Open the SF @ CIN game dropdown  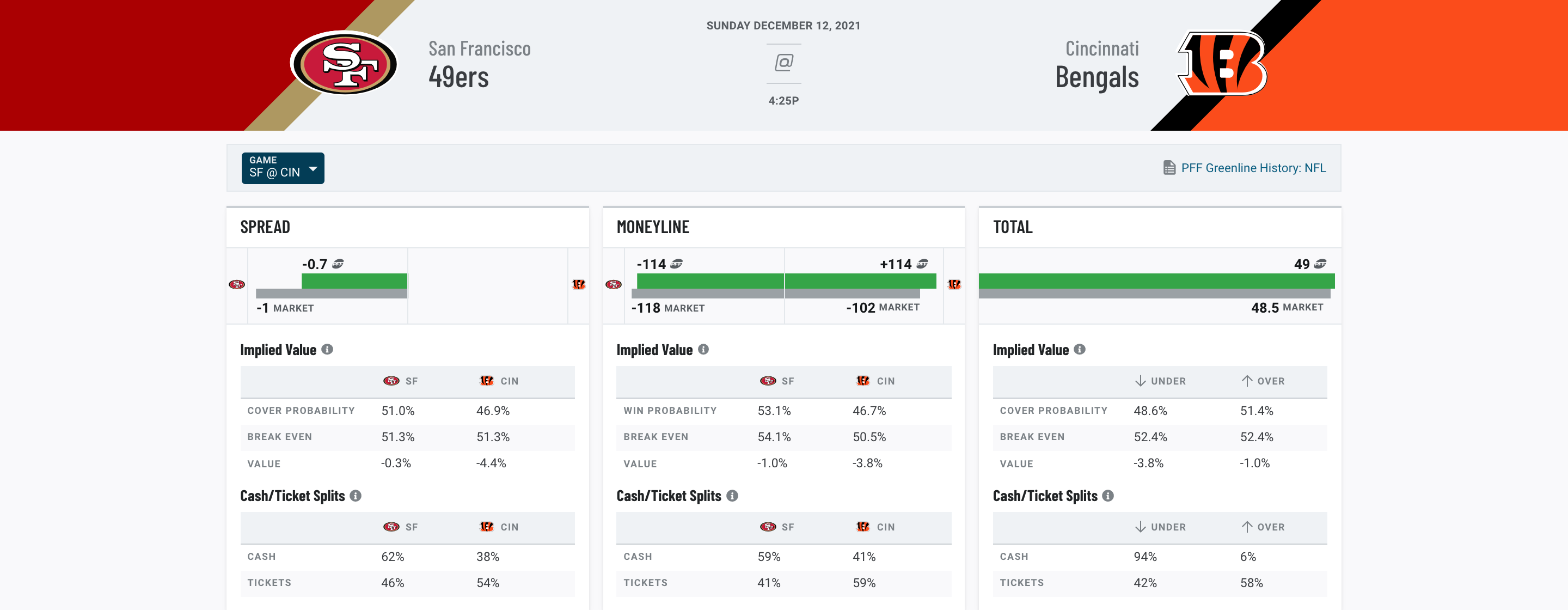click(x=283, y=168)
